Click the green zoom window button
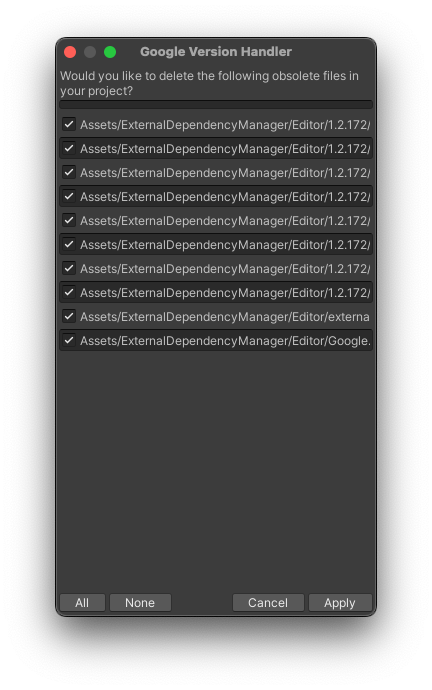This screenshot has height=690, width=432. pos(110,52)
